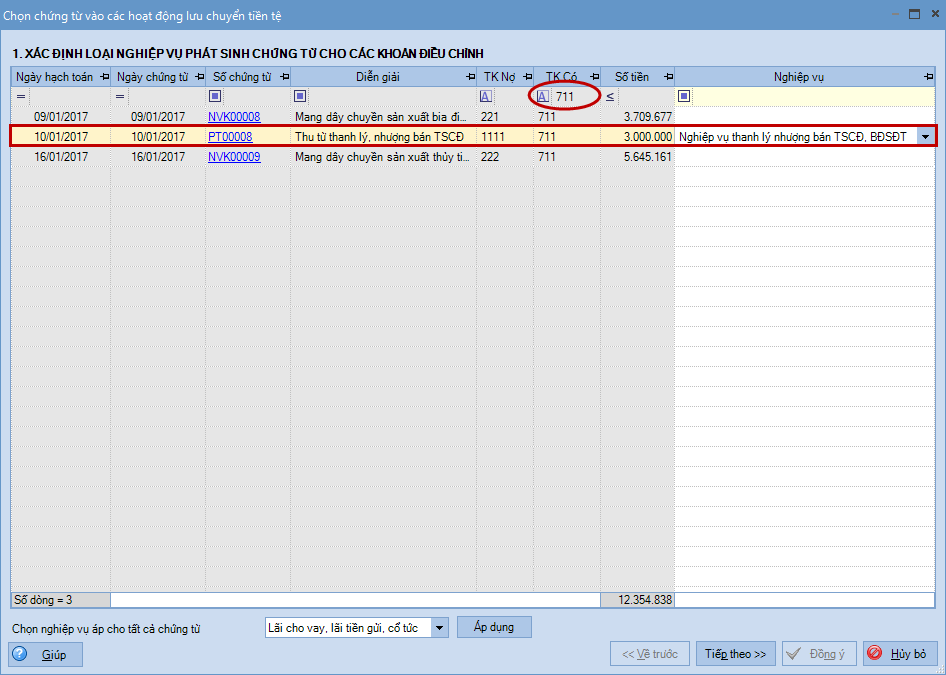Pin the Số tiền column

[x=668, y=77]
